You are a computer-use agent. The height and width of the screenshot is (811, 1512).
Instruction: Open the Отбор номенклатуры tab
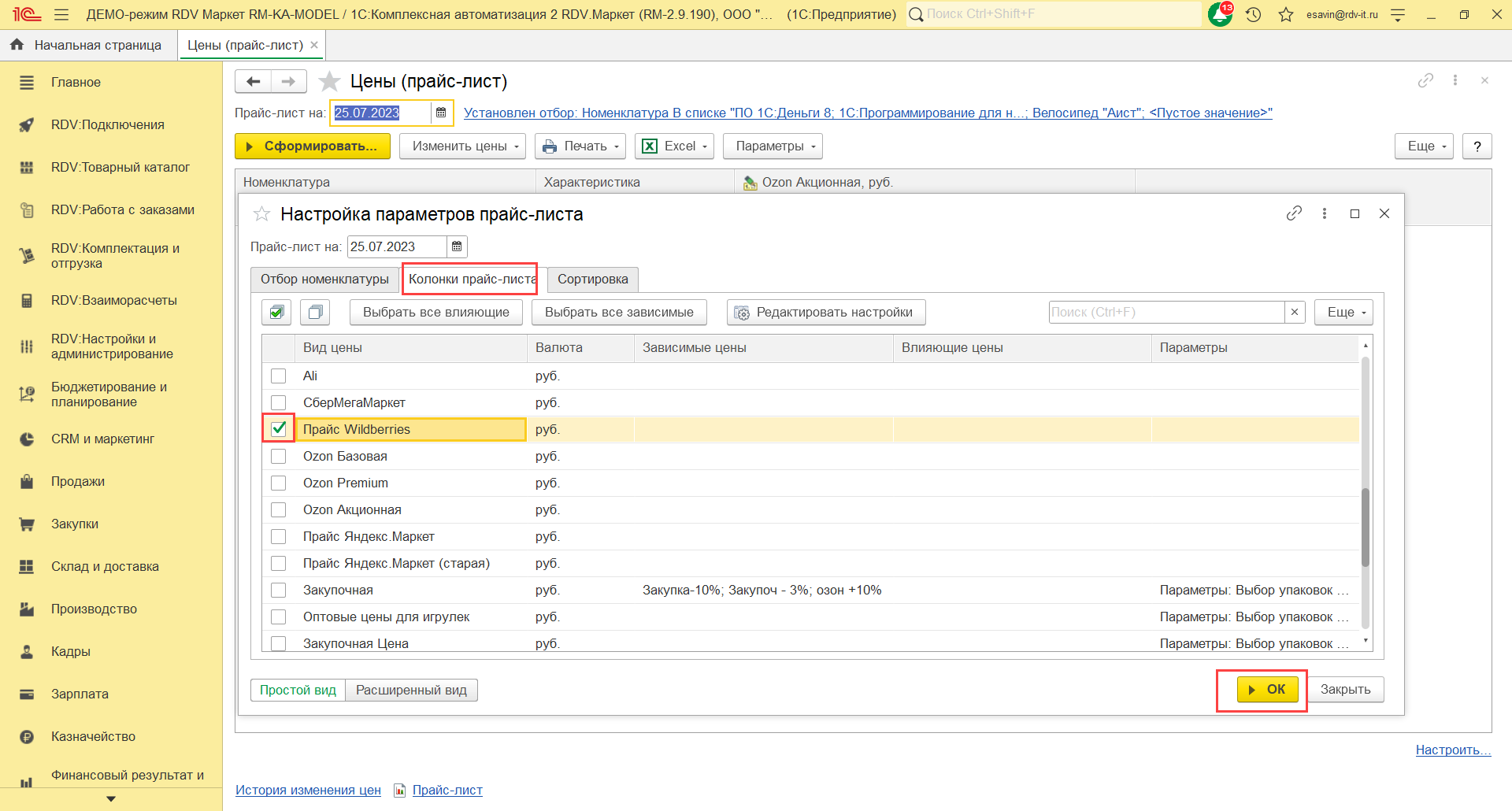coord(324,280)
